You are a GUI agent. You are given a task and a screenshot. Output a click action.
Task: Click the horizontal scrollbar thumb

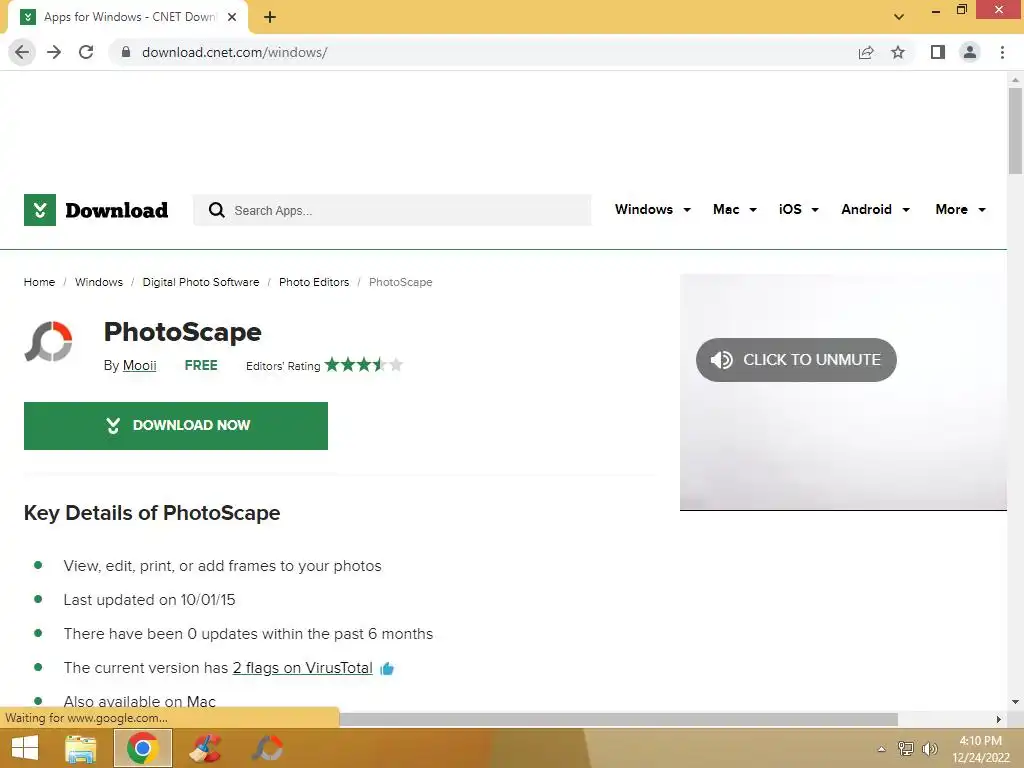[618, 719]
